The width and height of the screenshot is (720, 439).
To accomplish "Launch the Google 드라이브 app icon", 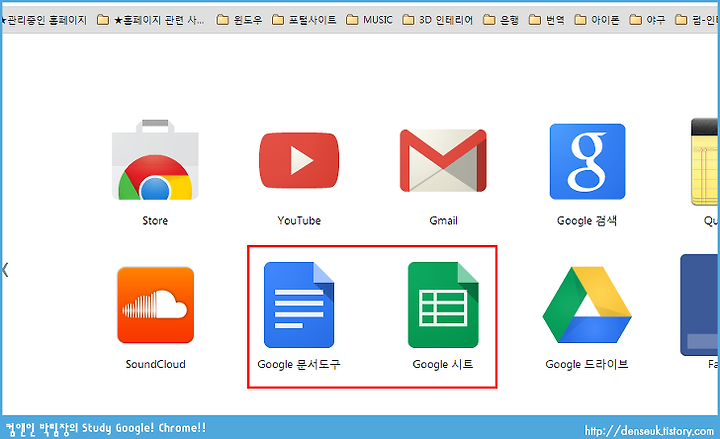I will click(587, 305).
